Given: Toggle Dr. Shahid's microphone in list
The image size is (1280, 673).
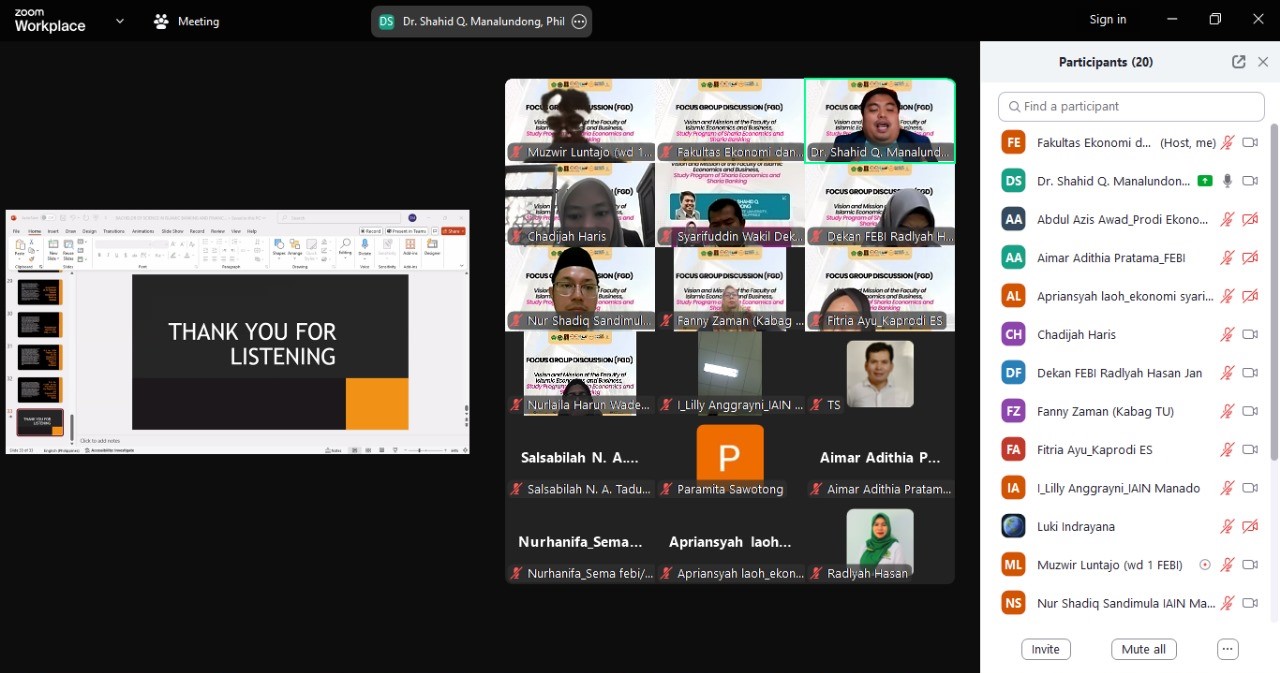Looking at the screenshot, I should coord(1227,181).
